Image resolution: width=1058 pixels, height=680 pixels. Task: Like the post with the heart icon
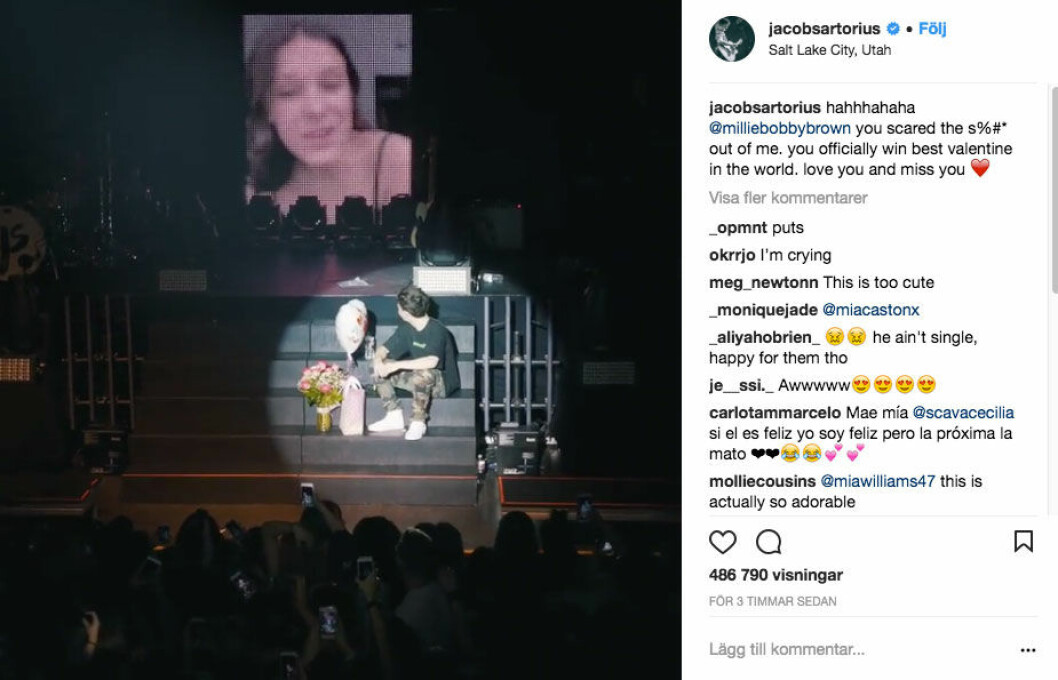[722, 542]
